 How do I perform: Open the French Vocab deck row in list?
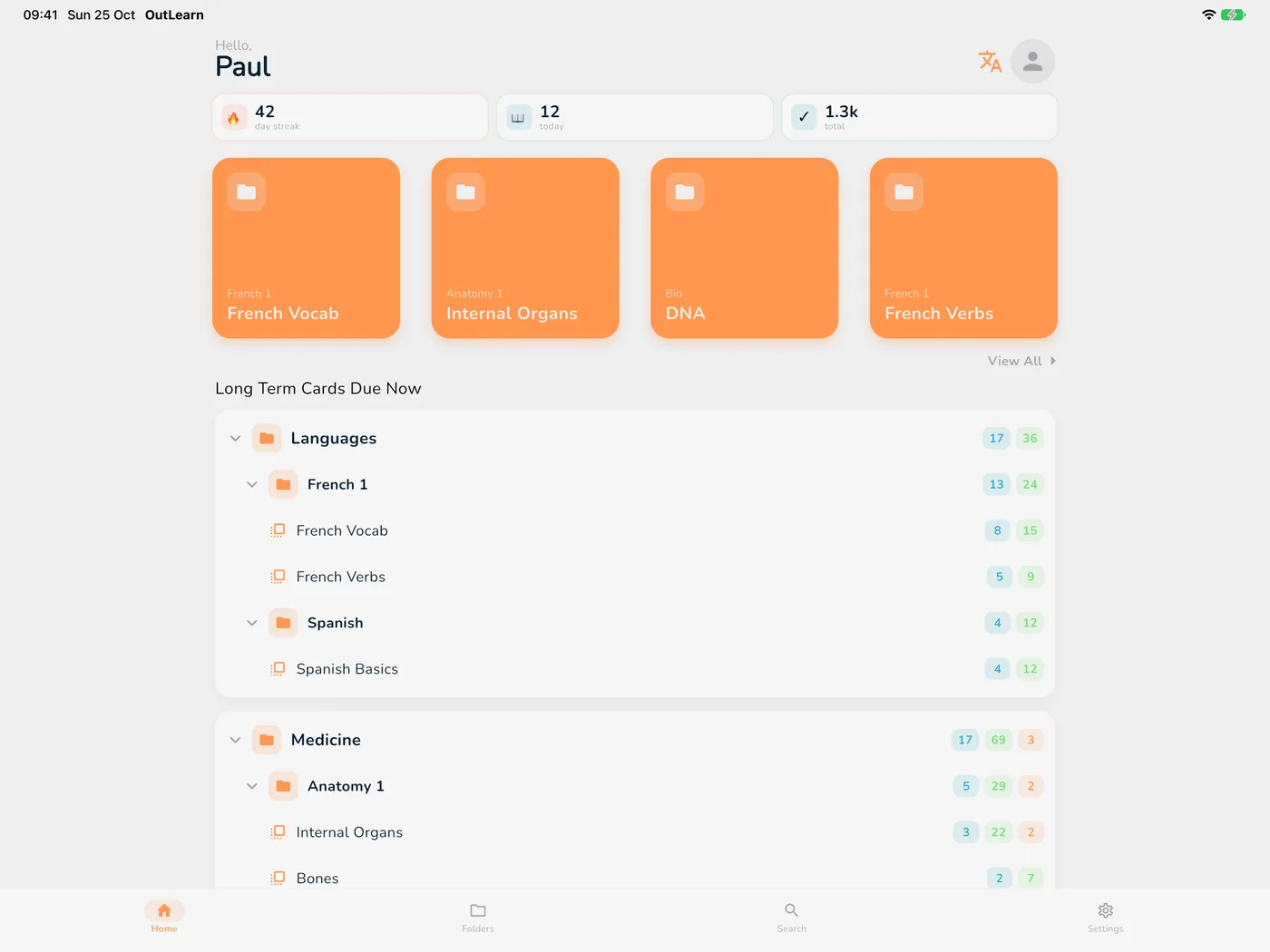pos(635,530)
